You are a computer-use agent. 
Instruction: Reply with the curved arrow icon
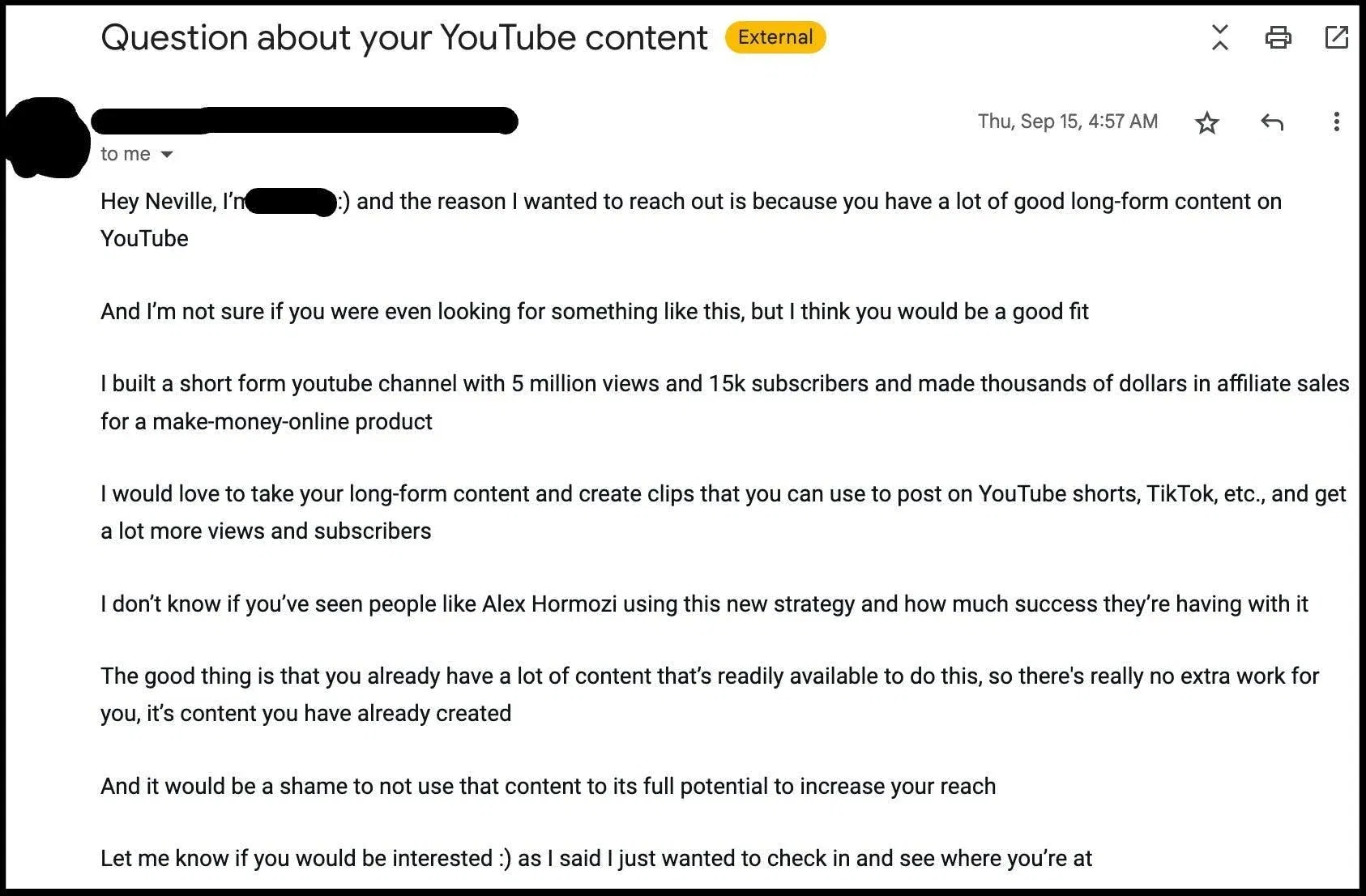coord(1272,122)
